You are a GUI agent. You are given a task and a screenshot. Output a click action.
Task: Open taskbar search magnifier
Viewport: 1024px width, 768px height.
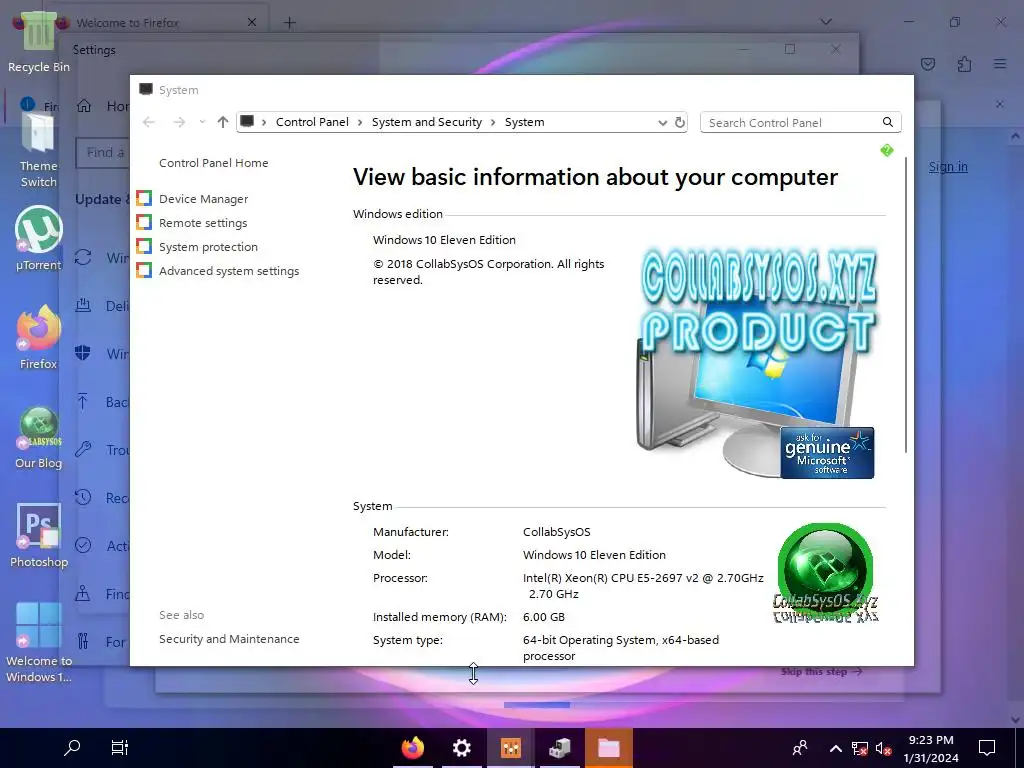pyautogui.click(x=72, y=747)
